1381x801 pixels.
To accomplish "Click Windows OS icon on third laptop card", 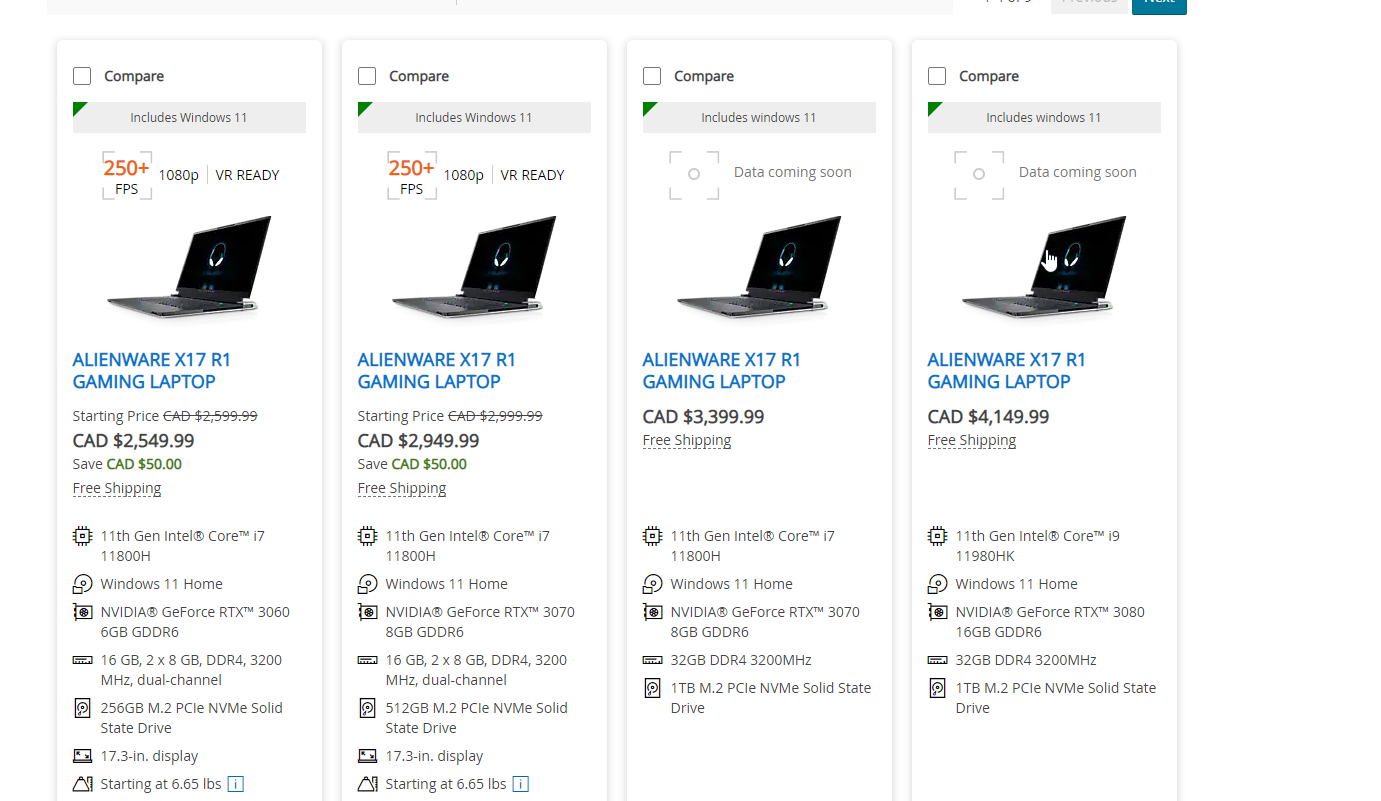I will click(x=652, y=584).
